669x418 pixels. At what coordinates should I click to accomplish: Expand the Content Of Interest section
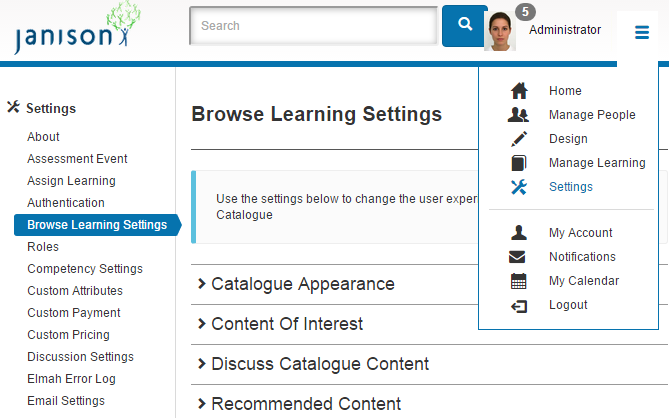pos(286,324)
